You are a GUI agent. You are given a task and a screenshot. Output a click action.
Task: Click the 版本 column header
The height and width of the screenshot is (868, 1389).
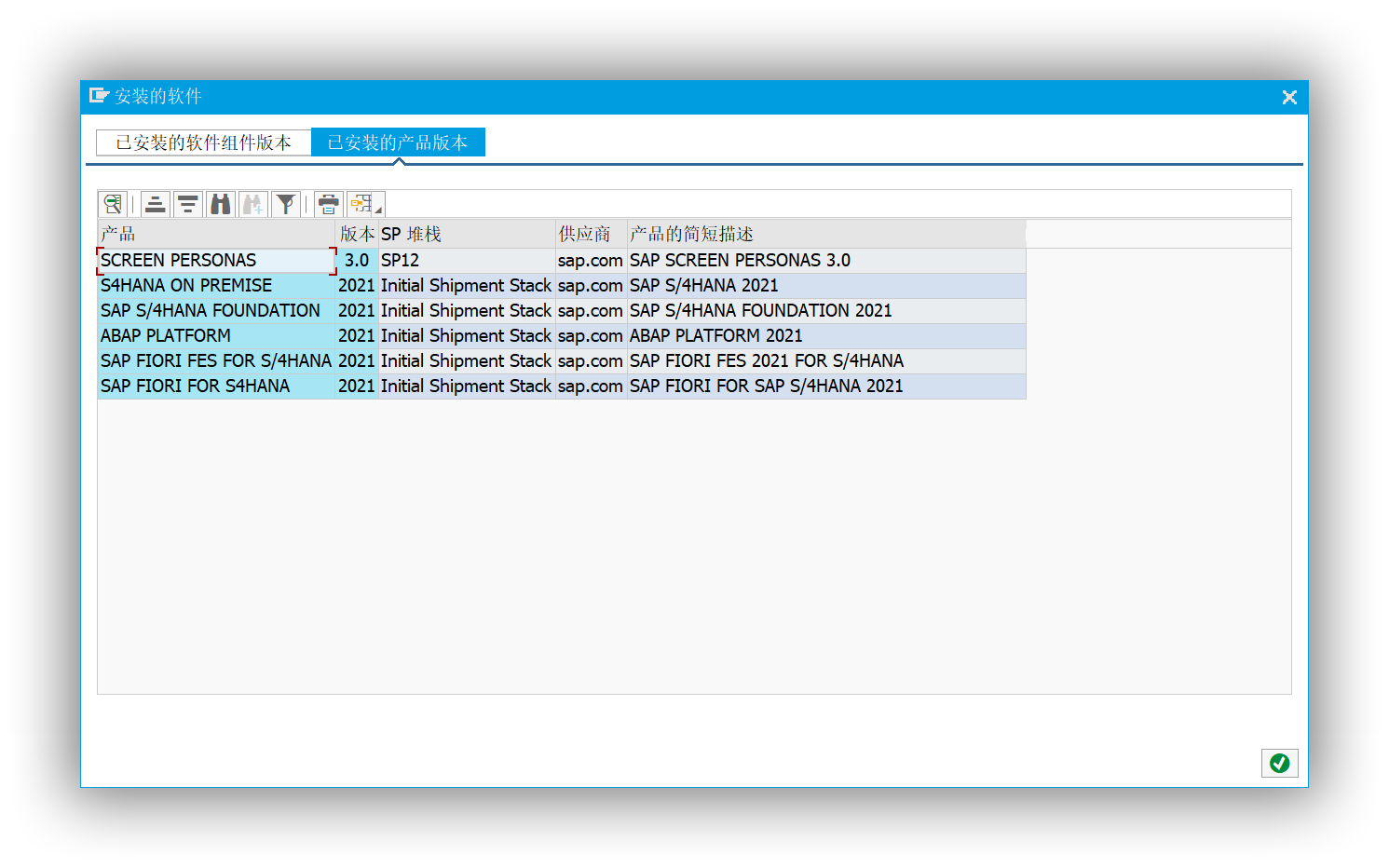tap(357, 234)
